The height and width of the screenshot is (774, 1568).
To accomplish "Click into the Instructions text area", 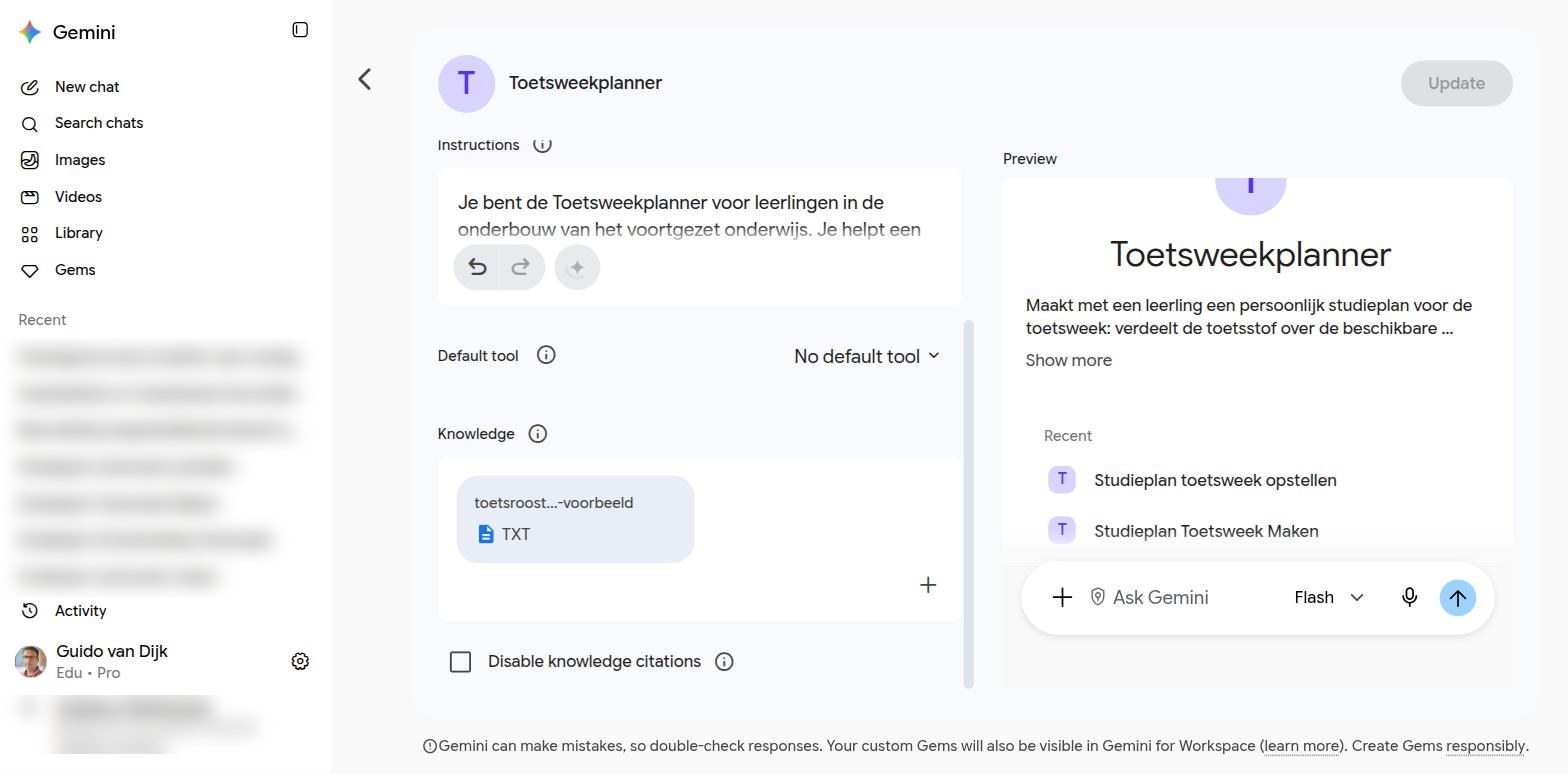I will [x=699, y=216].
